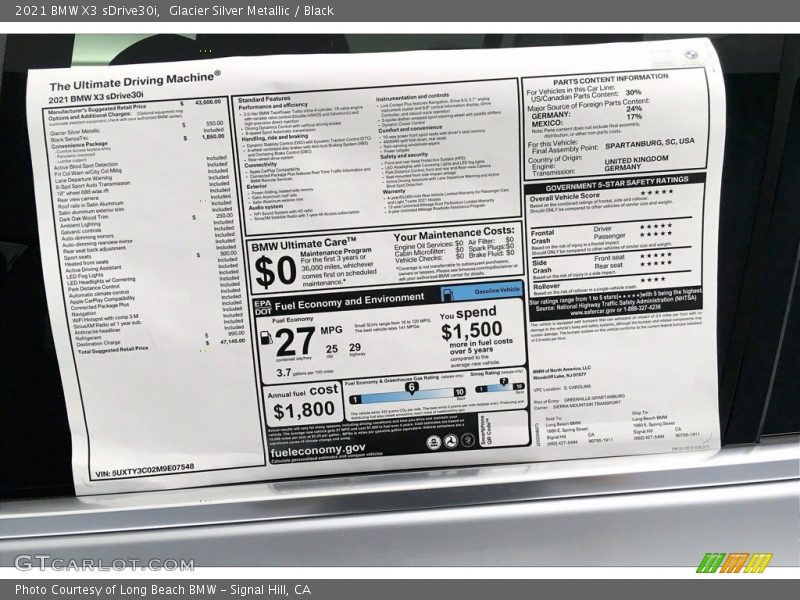800x600 pixels.
Task: Click the colorful striped logo in the bottom corner
Action: 734,562
